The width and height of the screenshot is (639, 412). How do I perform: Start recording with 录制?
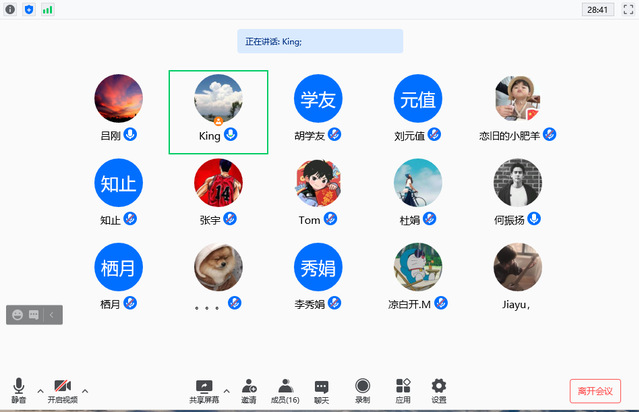pos(362,386)
